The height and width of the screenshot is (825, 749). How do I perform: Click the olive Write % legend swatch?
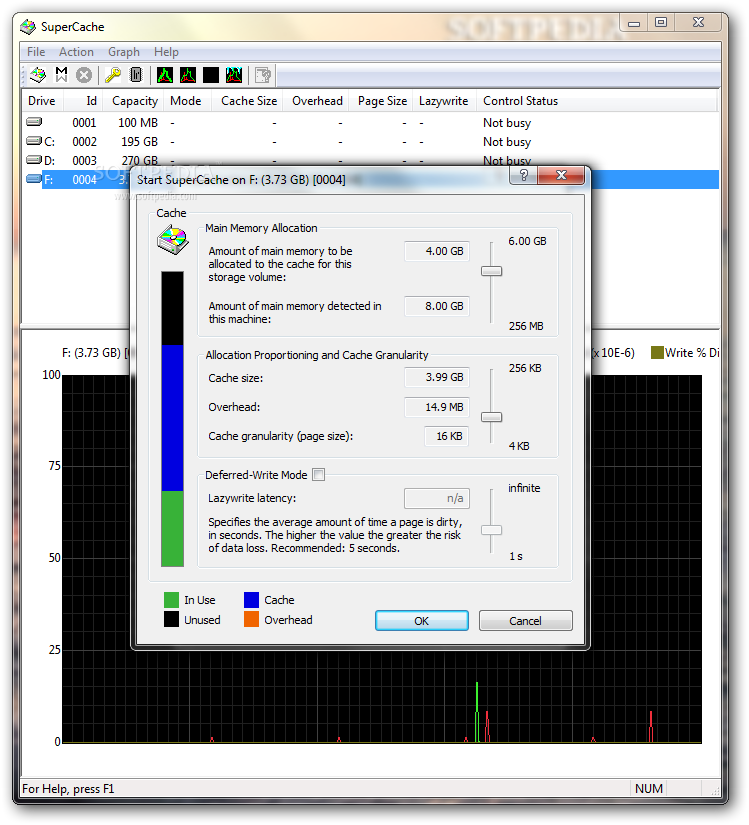pyautogui.click(x=657, y=353)
